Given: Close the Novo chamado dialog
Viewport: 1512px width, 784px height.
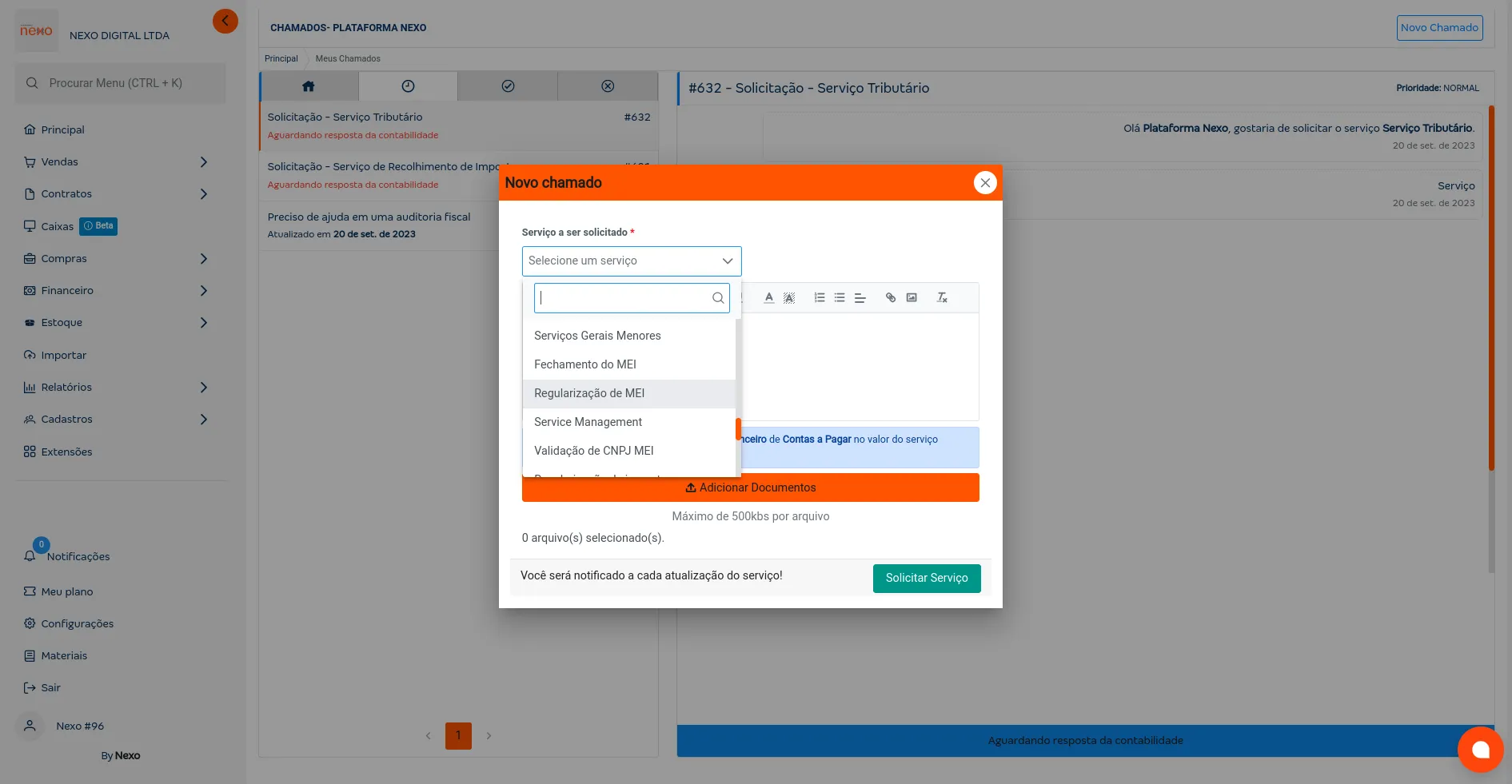Looking at the screenshot, I should 984,183.
